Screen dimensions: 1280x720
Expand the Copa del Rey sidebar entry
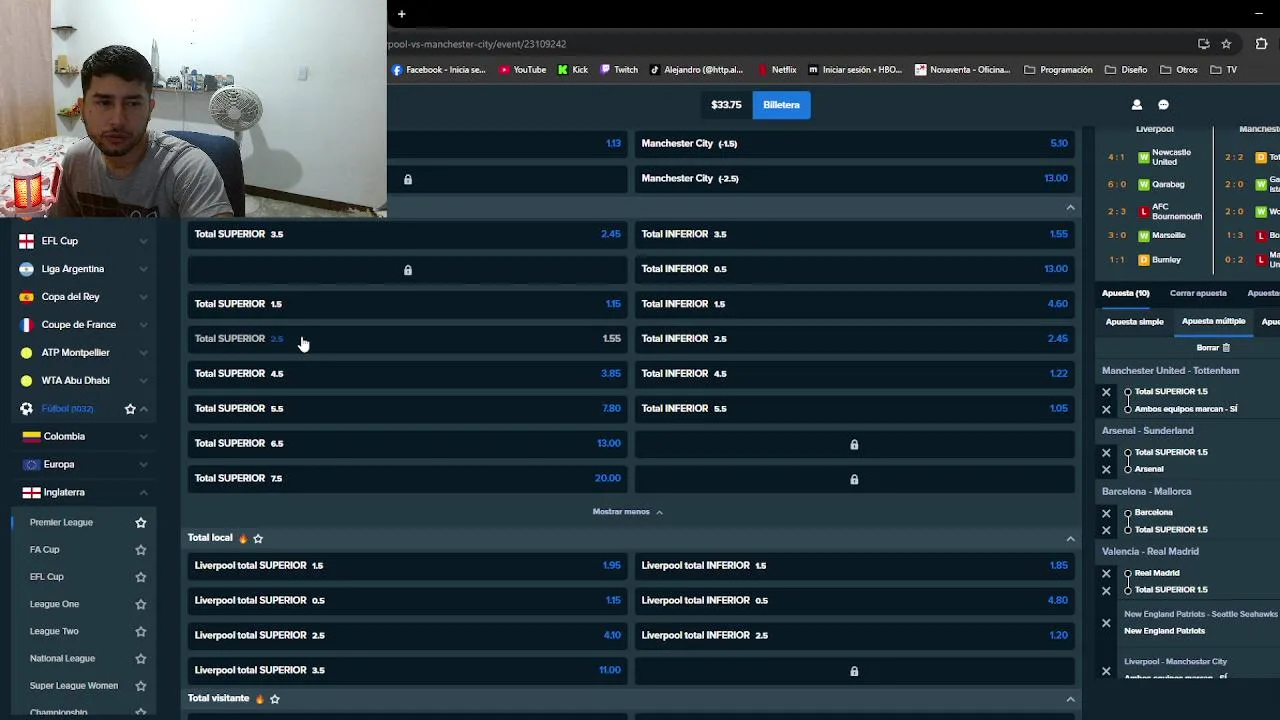tap(143, 297)
